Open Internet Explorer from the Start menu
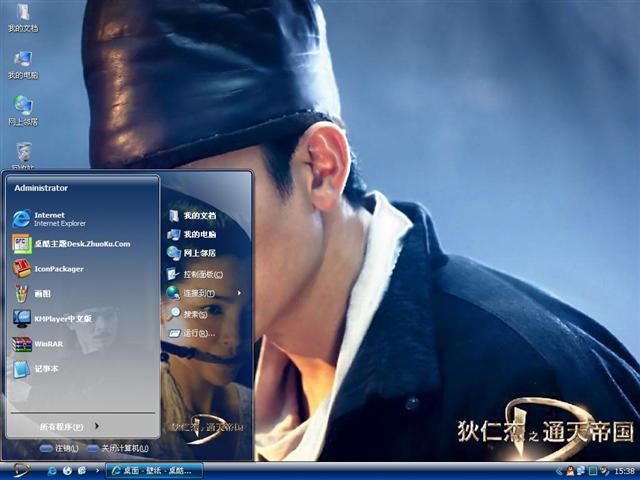The width and height of the screenshot is (640, 480). click(50, 218)
